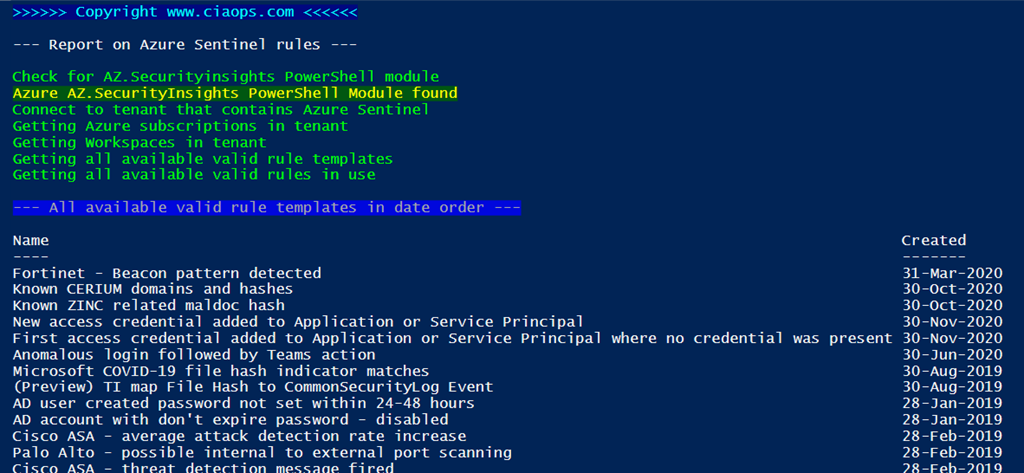This screenshot has height=473, width=1024.
Task: Click the Getting Azure subscriptions in tenant line
Action: [x=180, y=126]
